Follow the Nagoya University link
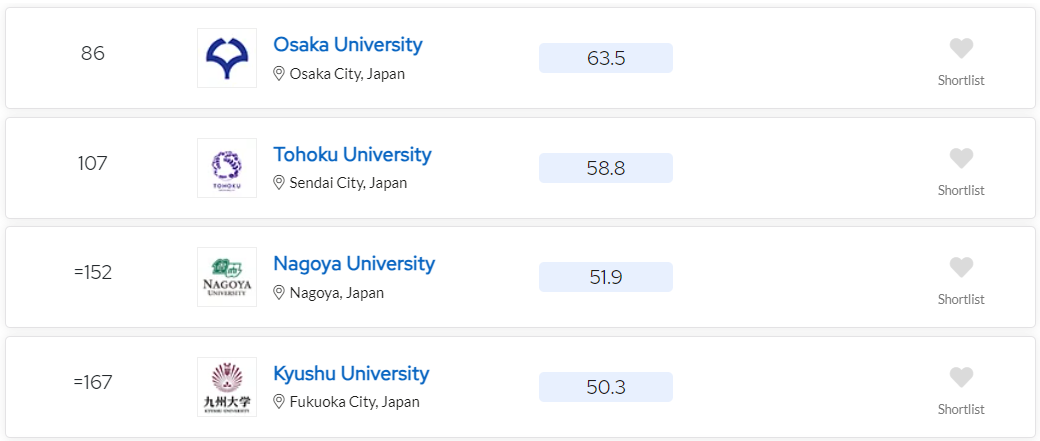The height and width of the screenshot is (441, 1040). click(x=354, y=263)
